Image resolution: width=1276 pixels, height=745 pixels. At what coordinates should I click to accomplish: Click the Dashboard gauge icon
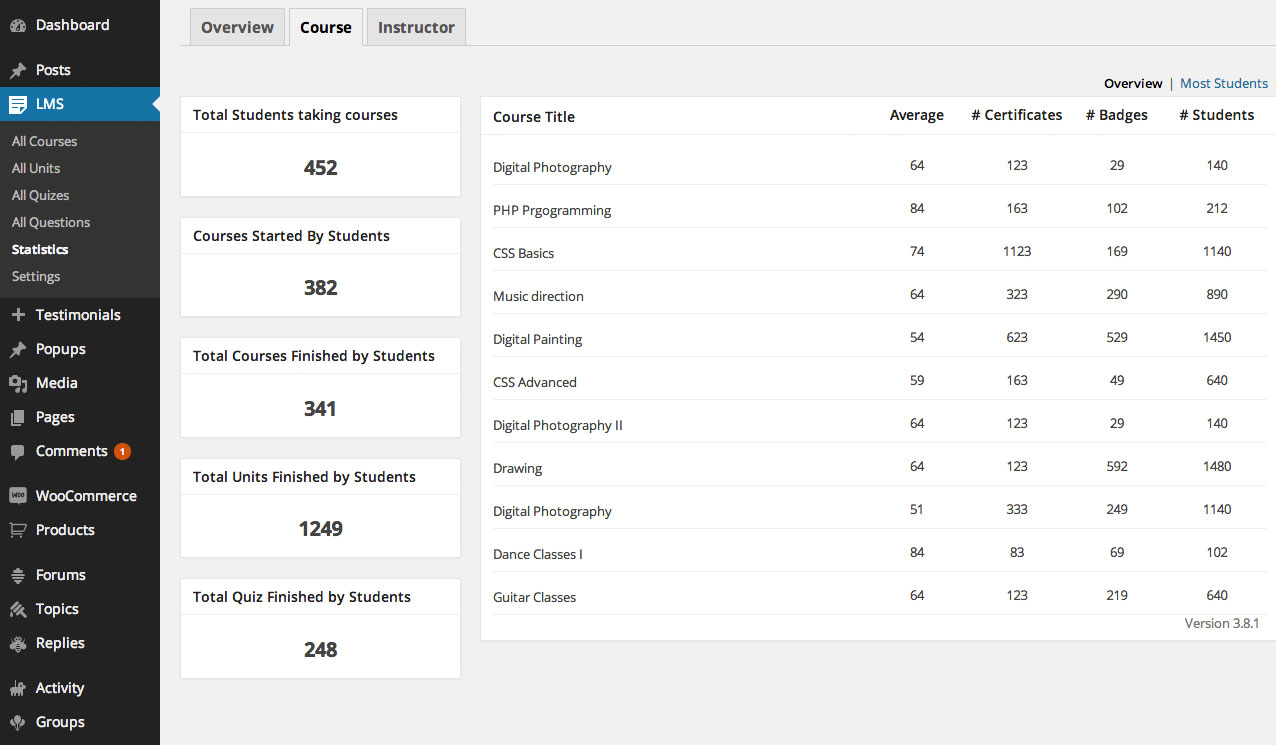click(18, 25)
